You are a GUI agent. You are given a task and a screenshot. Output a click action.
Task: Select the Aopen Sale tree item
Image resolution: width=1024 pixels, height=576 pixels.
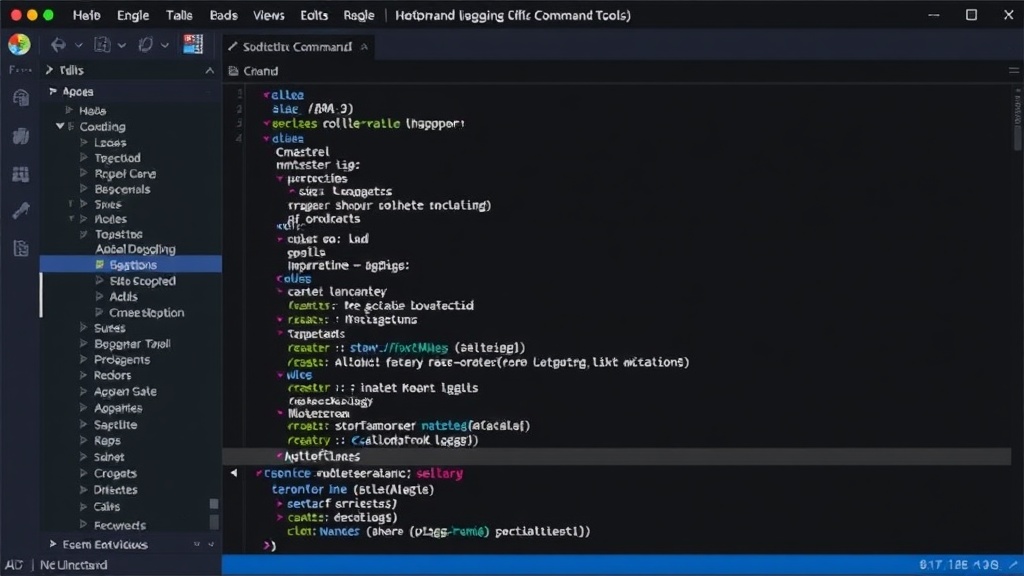click(125, 391)
